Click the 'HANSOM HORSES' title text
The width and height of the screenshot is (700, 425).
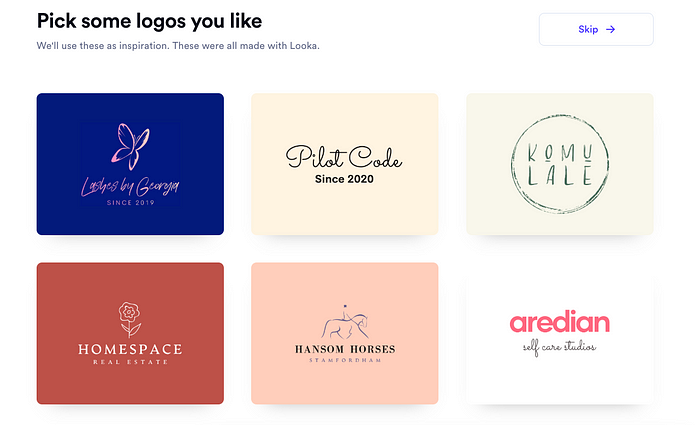point(345,349)
